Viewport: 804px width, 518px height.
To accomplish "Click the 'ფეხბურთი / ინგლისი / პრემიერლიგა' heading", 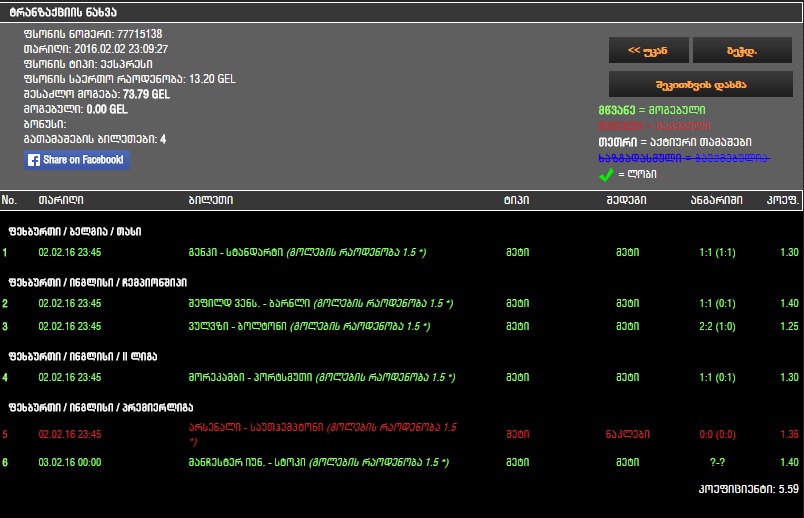I will click(x=100, y=408).
